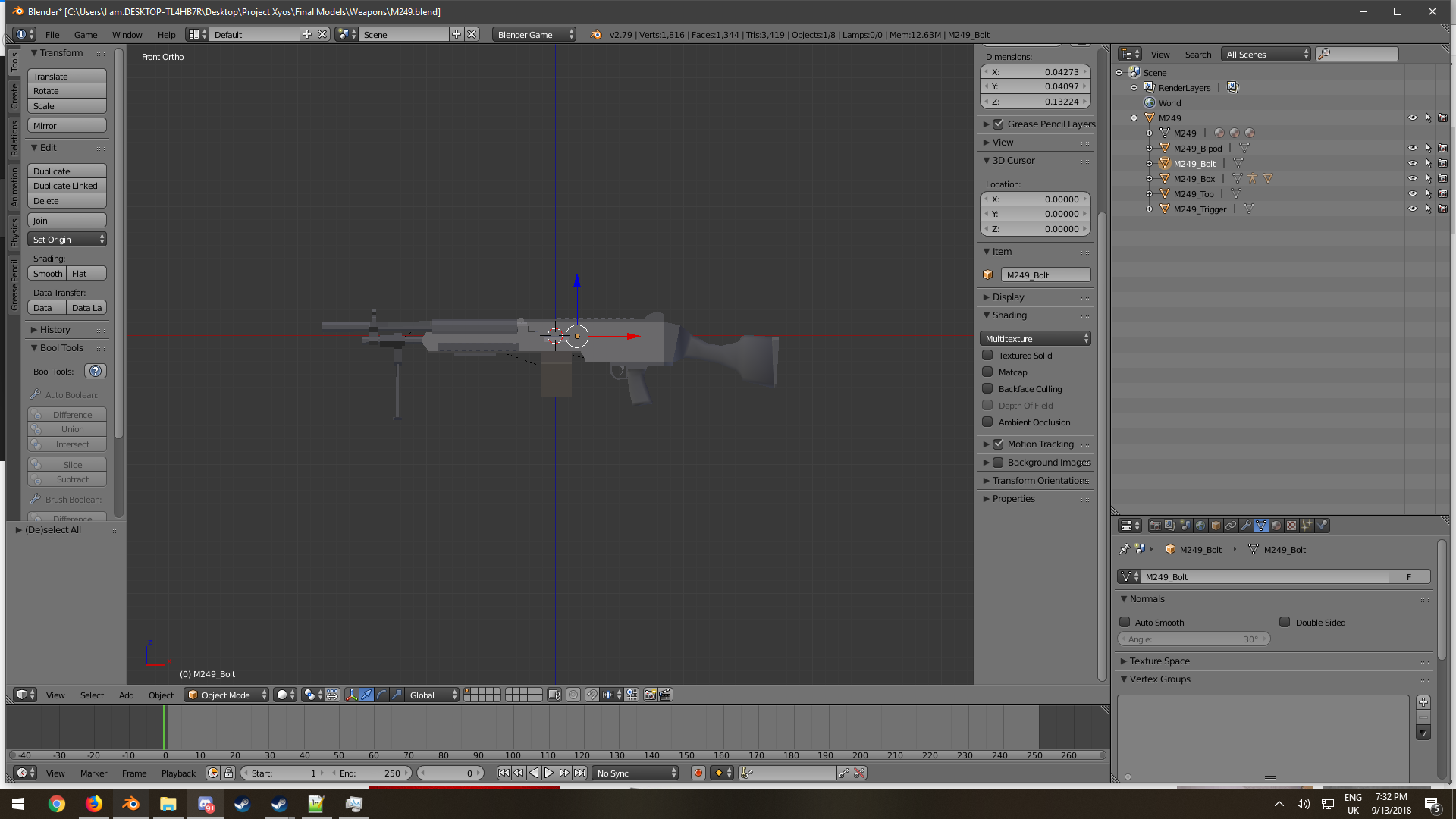Click the timeline End frame field
The width and height of the screenshot is (1456, 819).
(372, 773)
